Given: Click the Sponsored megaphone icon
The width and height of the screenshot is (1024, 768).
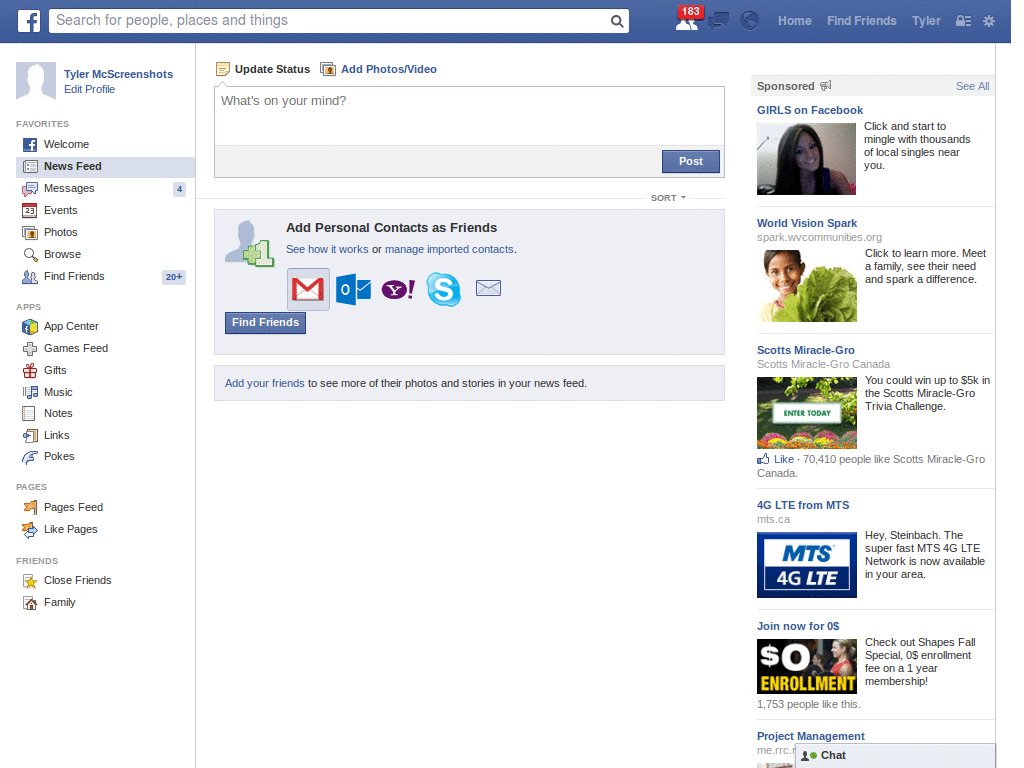Looking at the screenshot, I should tap(825, 86).
